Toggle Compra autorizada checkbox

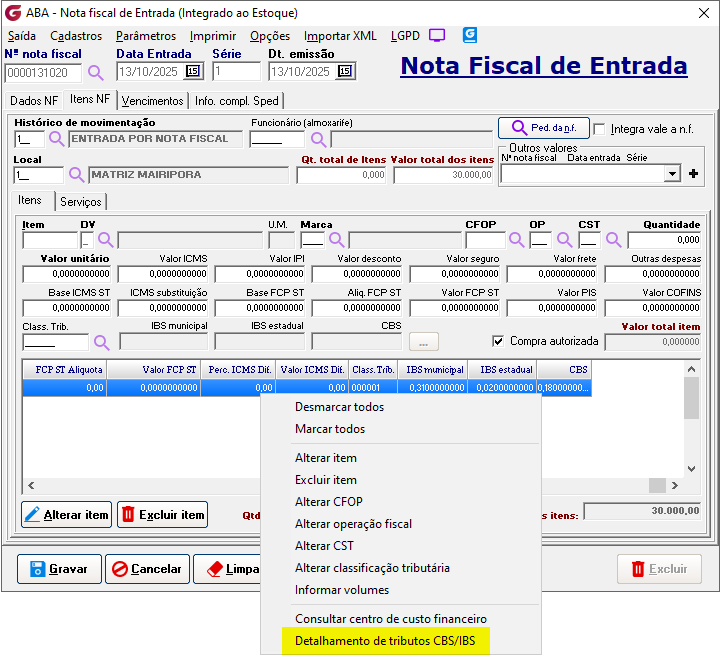coord(498,341)
